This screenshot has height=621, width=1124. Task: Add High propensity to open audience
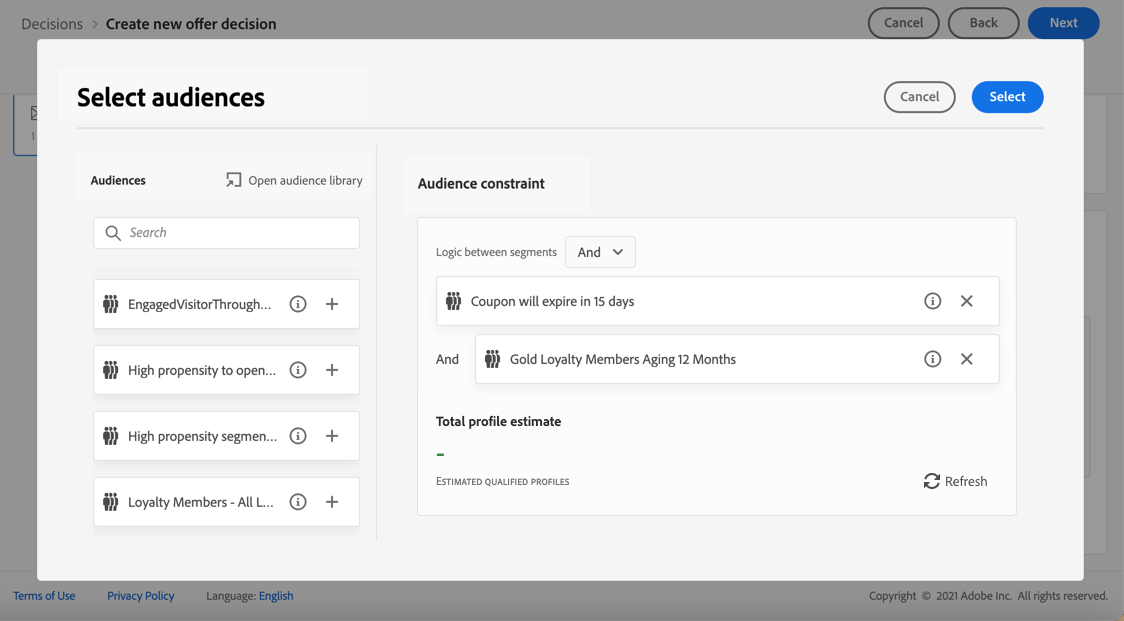tap(332, 370)
